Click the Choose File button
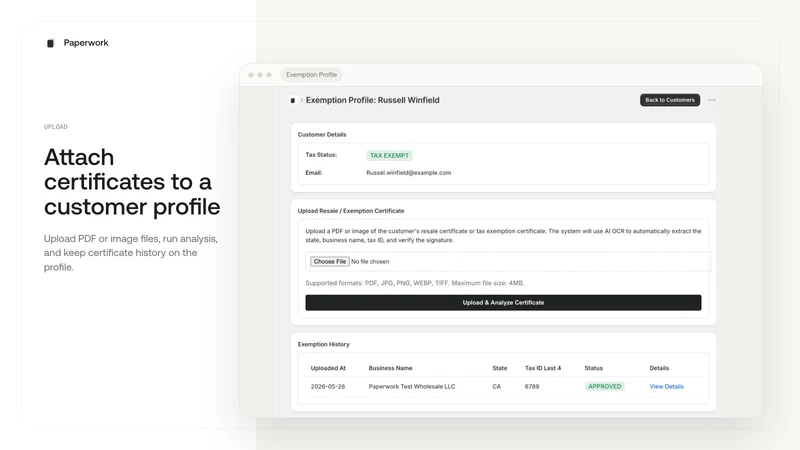 tap(330, 261)
